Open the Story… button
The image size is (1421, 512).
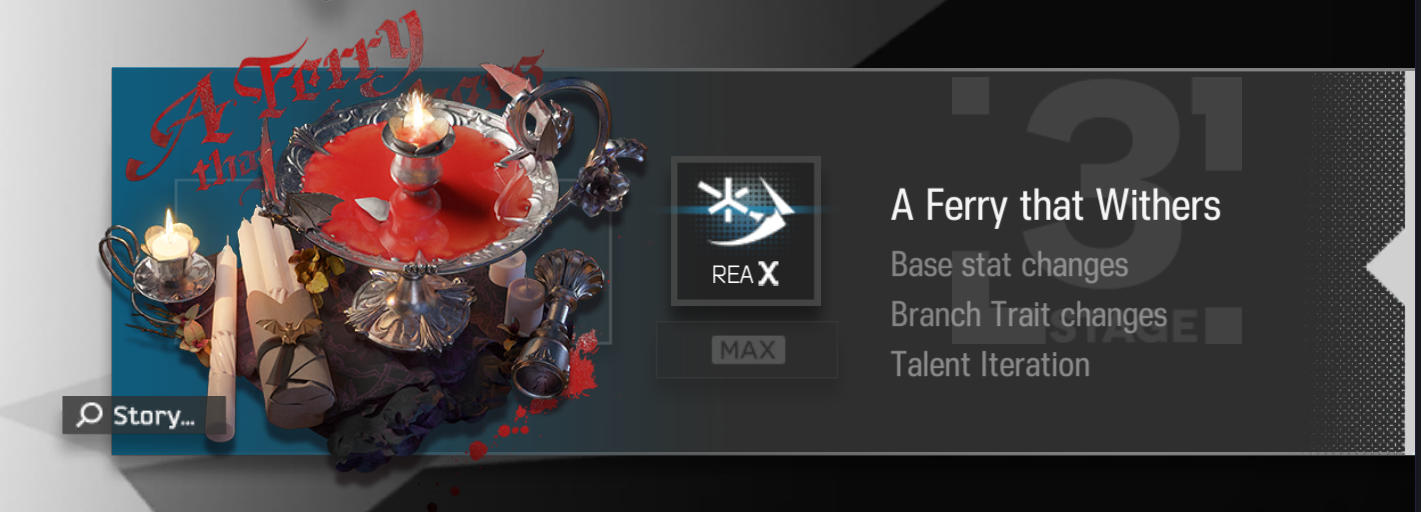click(144, 415)
